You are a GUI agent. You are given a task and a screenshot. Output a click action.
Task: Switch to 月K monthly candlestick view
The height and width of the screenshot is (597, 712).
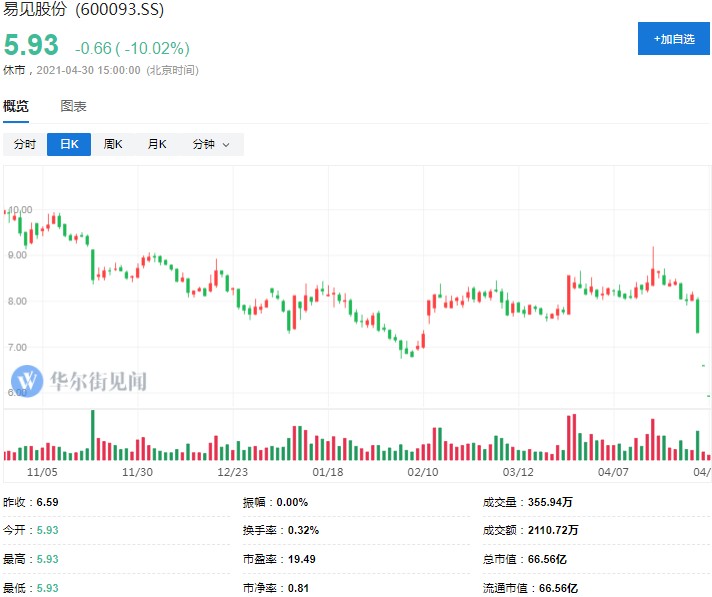click(157, 144)
